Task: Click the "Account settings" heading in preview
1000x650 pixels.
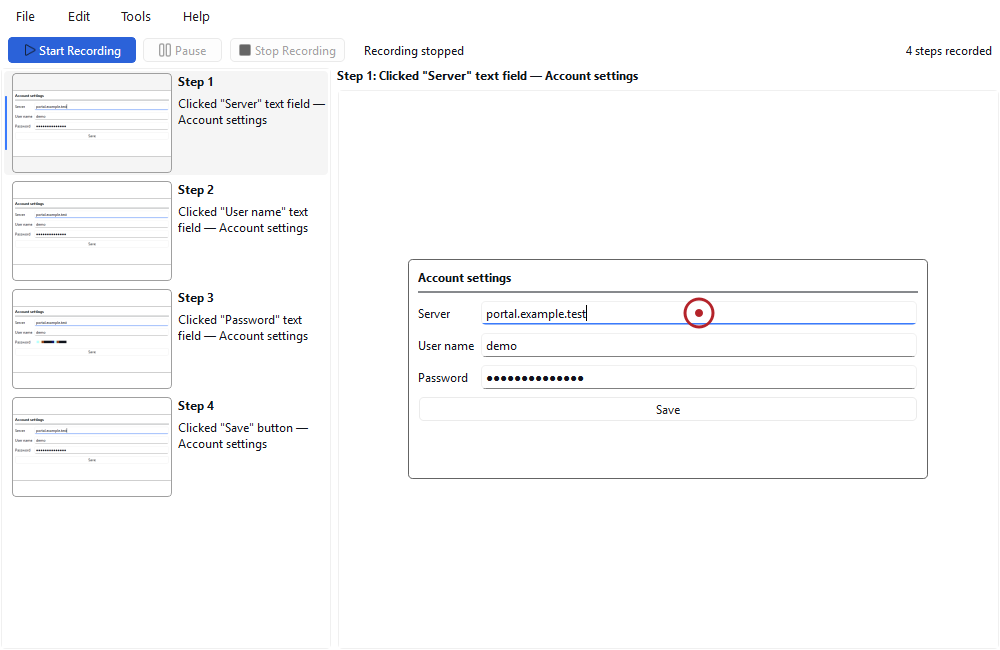Action: point(464,278)
